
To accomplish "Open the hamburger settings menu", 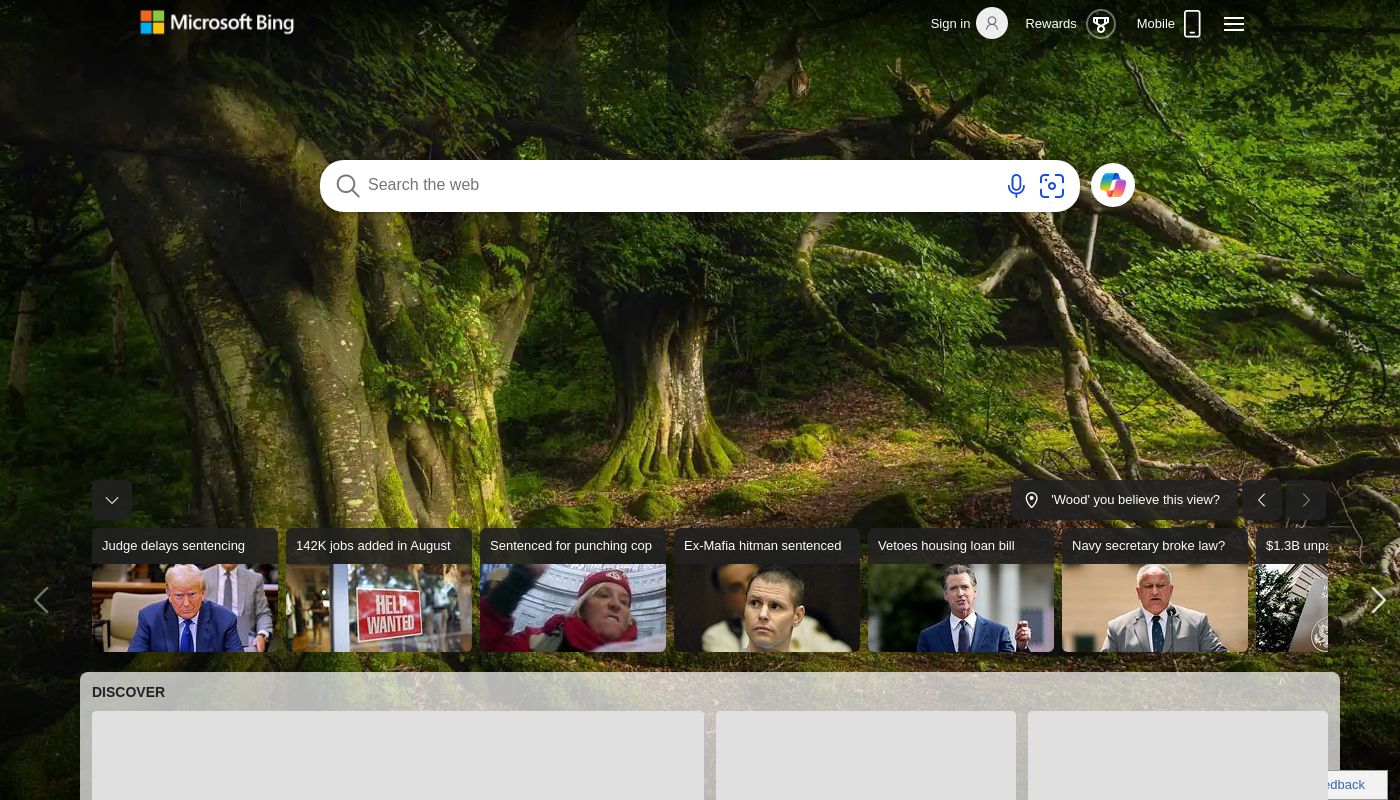I will pos(1234,24).
